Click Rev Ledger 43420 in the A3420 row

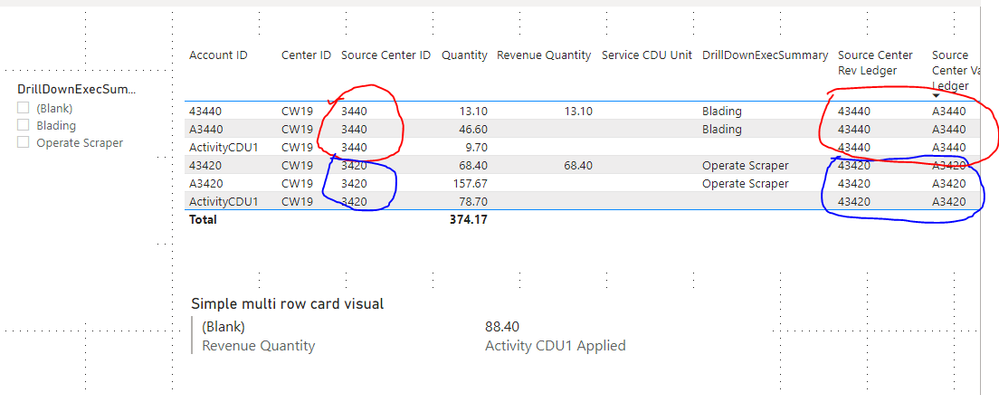click(x=854, y=183)
